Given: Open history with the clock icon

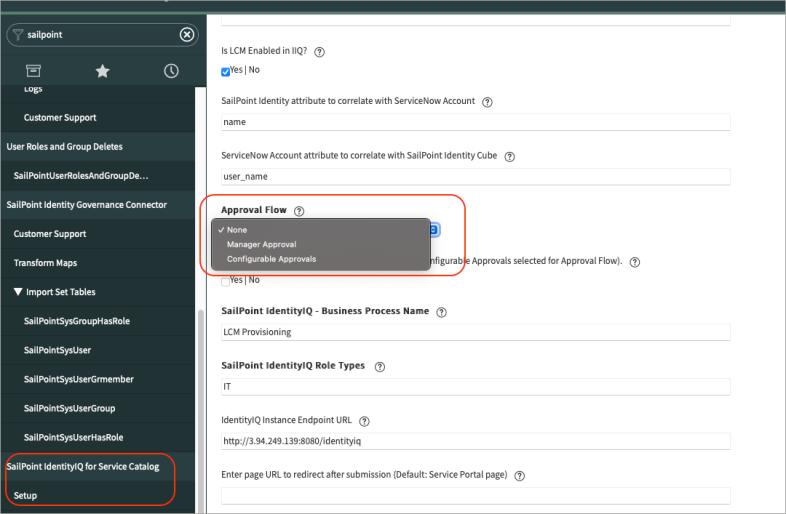Looking at the screenshot, I should point(171,71).
